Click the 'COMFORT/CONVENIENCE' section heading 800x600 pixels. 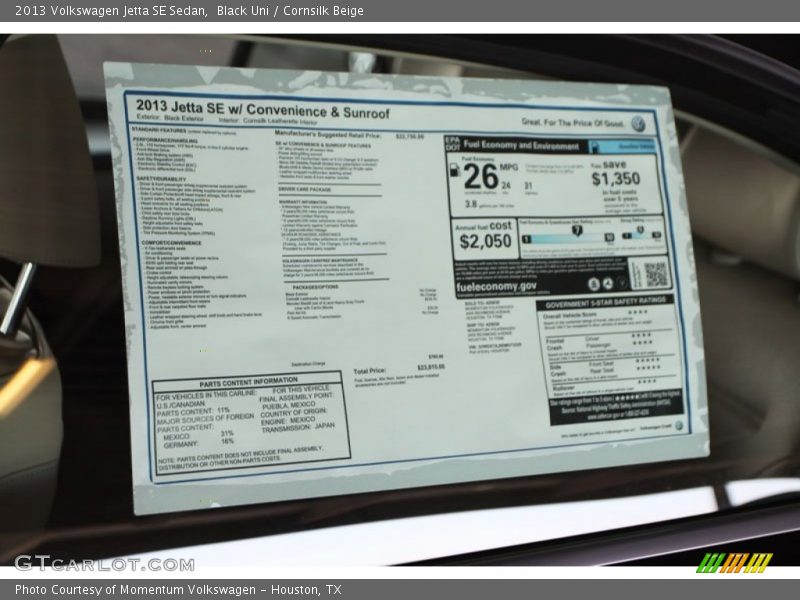point(171,243)
